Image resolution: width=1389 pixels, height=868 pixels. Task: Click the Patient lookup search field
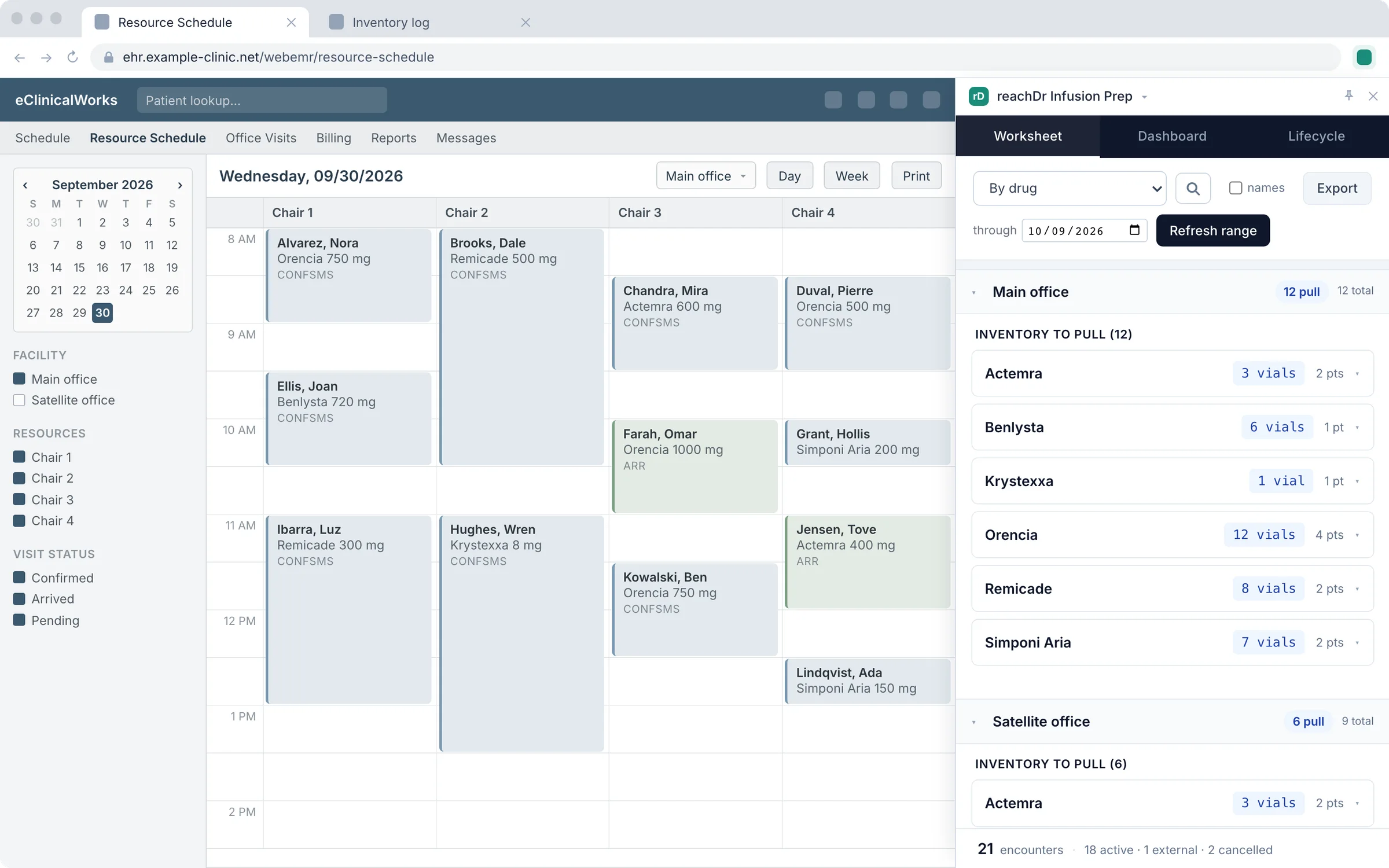262,100
